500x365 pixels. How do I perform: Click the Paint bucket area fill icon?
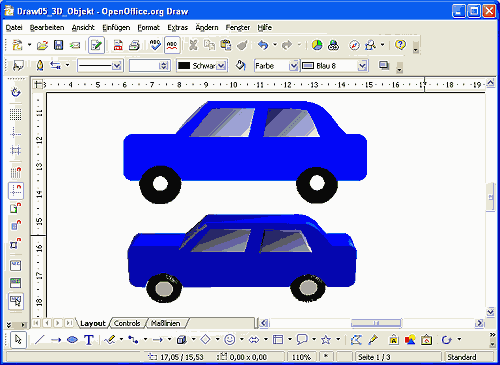240,65
